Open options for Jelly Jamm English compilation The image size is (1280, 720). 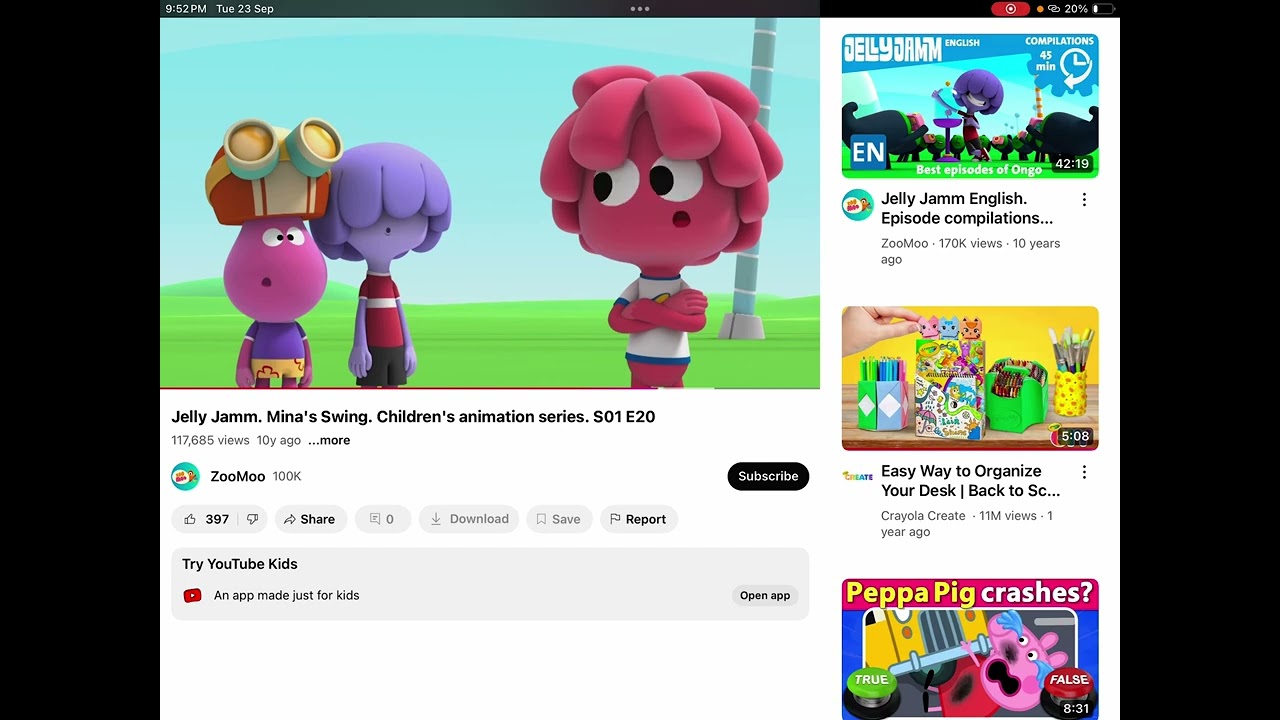click(1084, 200)
